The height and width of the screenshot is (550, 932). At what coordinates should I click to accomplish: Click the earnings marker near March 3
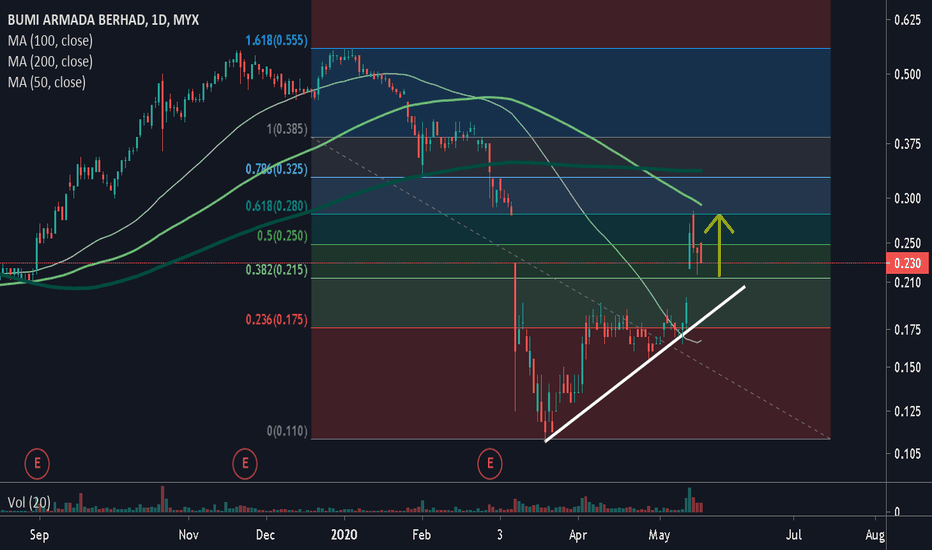pos(490,463)
